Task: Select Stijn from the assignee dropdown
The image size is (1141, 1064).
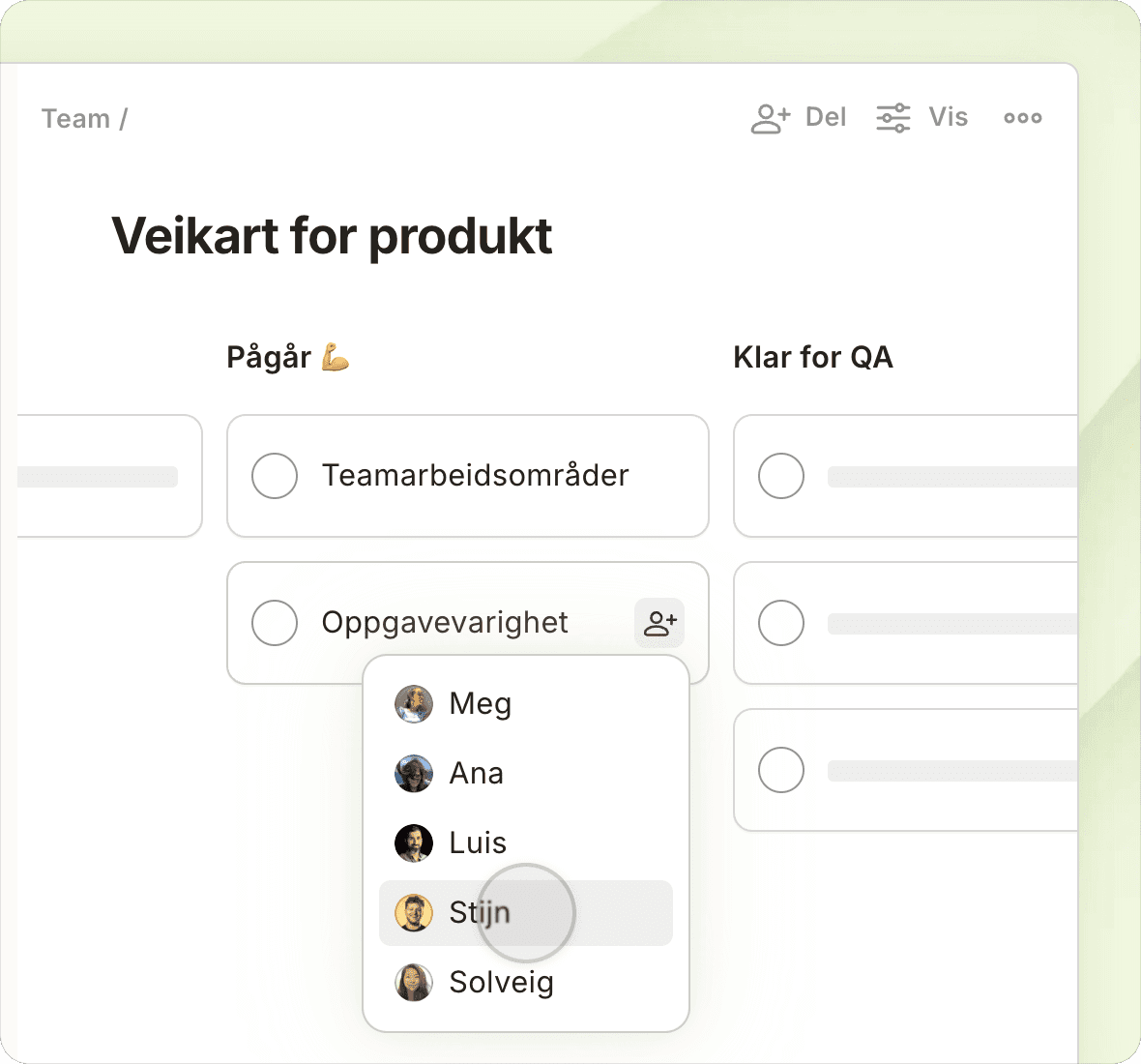Action: [480, 913]
